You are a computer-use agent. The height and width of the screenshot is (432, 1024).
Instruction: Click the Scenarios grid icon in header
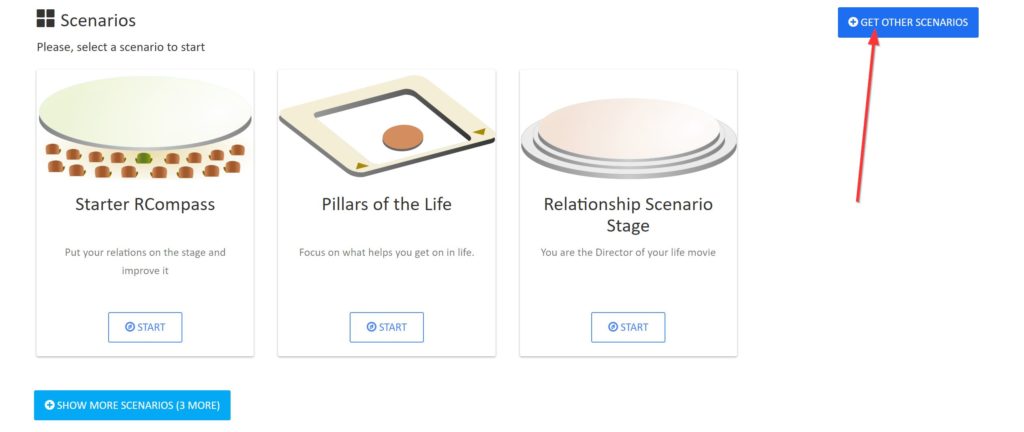click(x=45, y=18)
